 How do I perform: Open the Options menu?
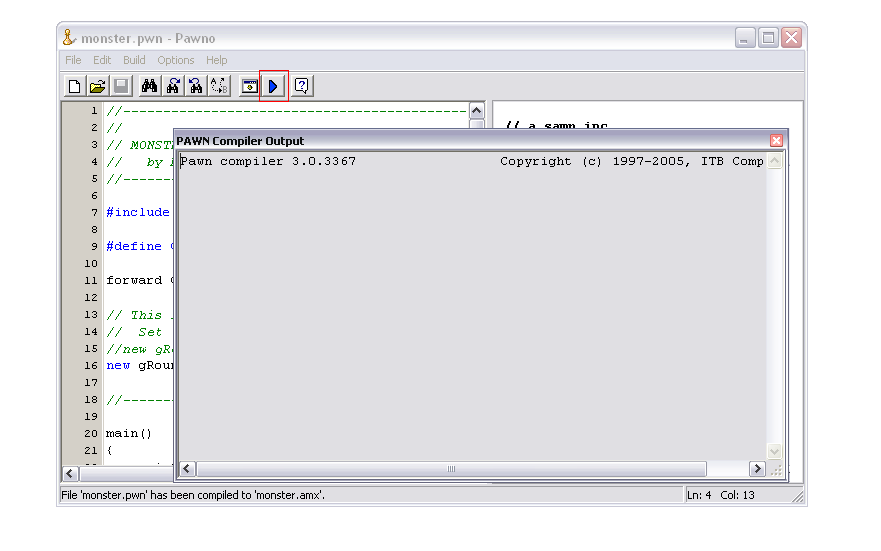(175, 60)
